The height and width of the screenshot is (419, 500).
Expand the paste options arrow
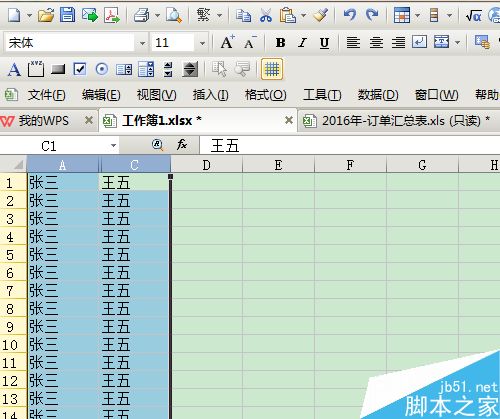(303, 15)
